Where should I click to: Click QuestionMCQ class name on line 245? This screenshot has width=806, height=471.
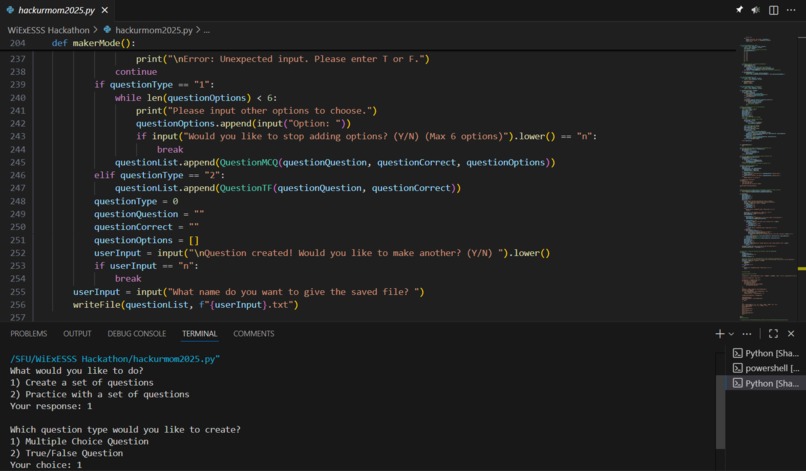coord(249,162)
